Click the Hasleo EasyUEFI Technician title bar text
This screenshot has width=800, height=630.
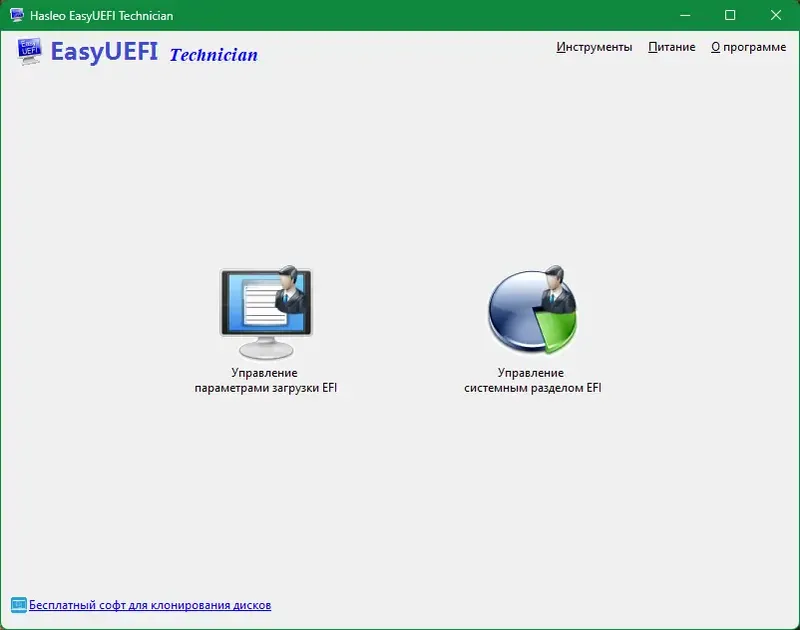(x=102, y=15)
